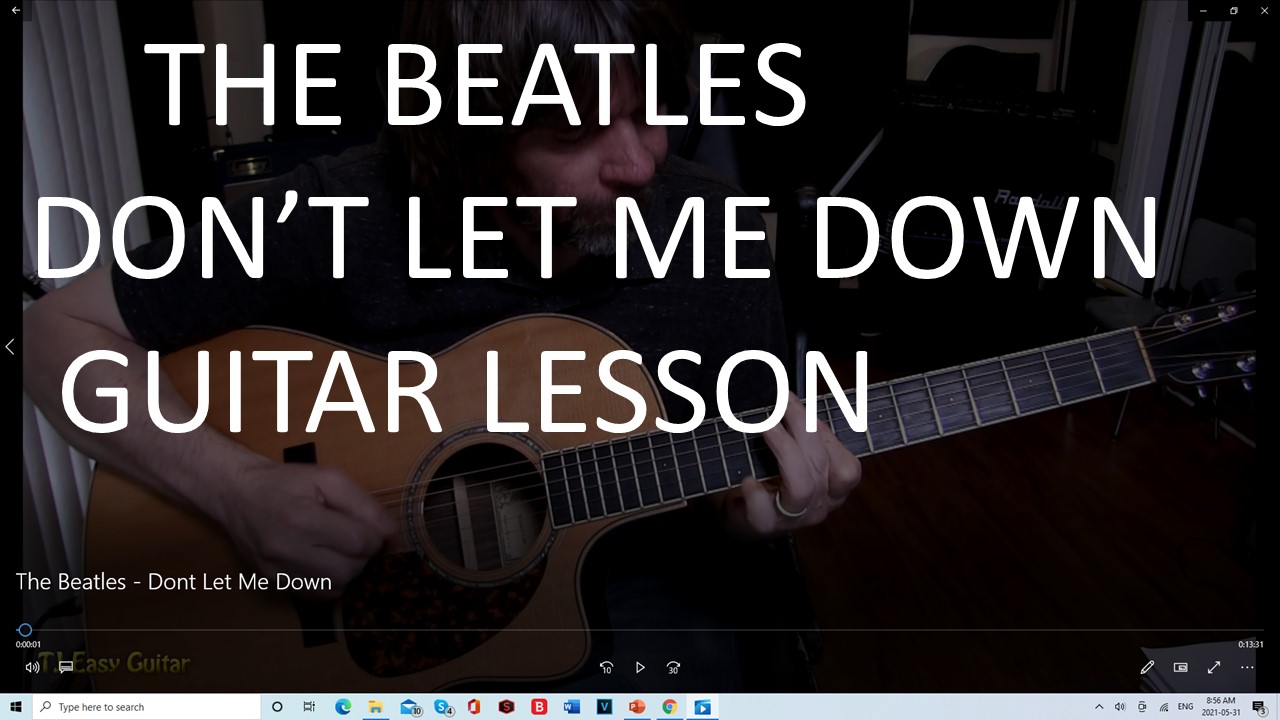This screenshot has width=1280, height=720.
Task: Open the notification action center
Action: click(1259, 707)
